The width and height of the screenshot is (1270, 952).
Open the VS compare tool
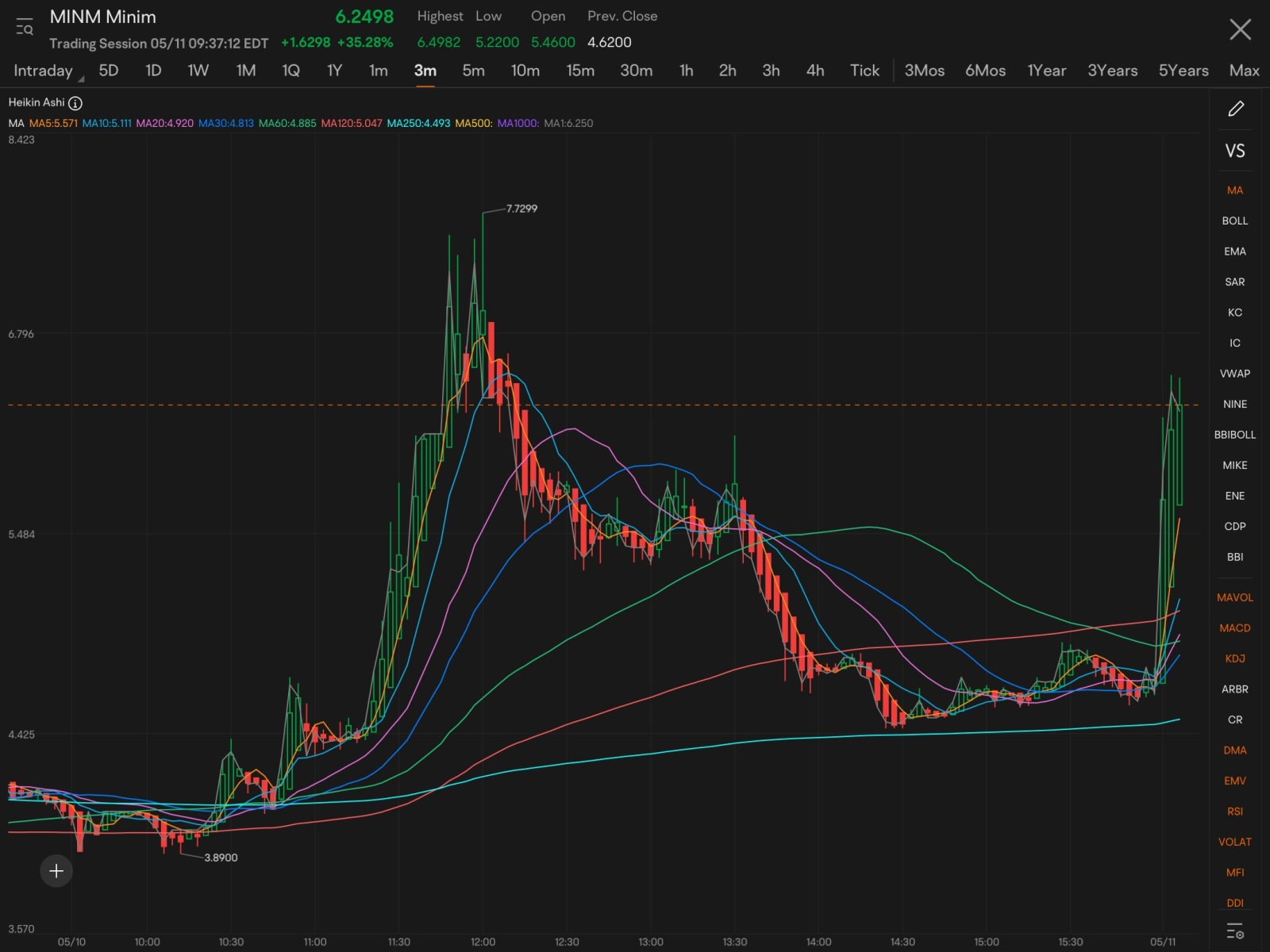tap(1235, 151)
